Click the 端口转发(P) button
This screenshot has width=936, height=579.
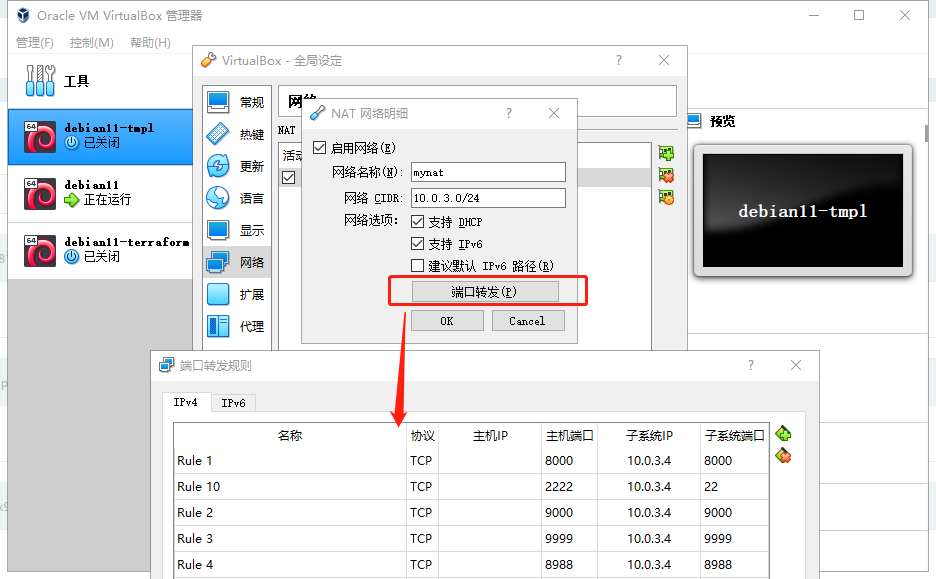point(485,291)
